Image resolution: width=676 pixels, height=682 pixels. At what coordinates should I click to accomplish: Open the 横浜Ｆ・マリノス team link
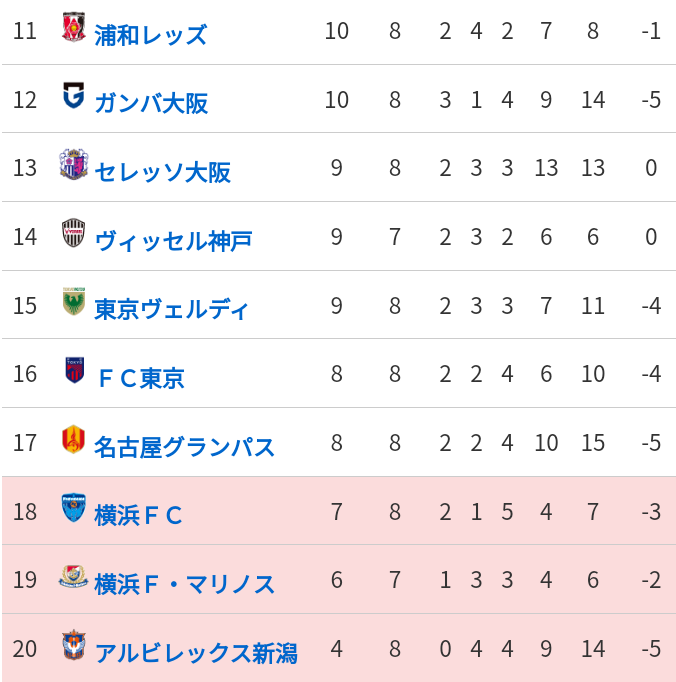coord(184,584)
